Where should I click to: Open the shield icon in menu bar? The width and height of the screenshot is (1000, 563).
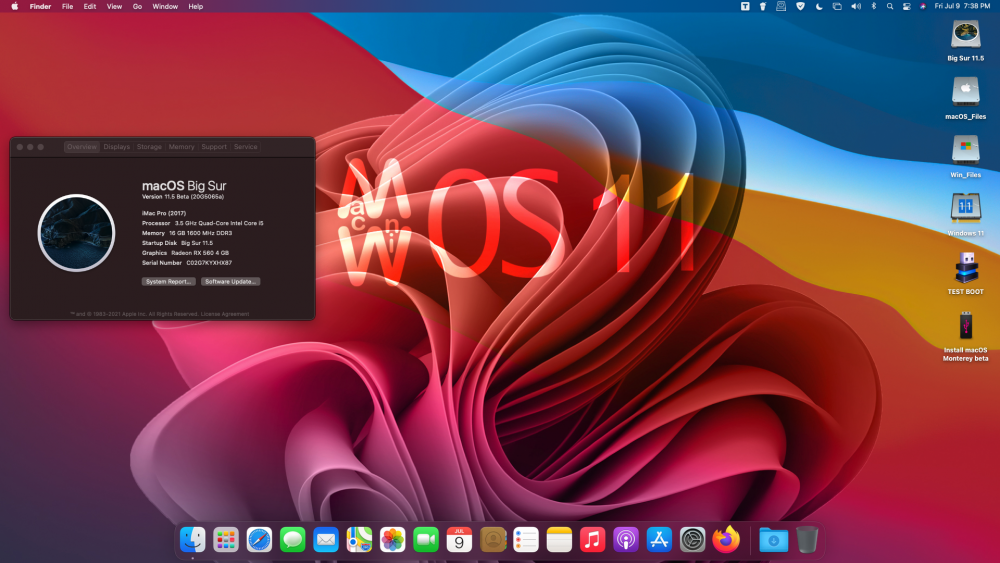800,6
